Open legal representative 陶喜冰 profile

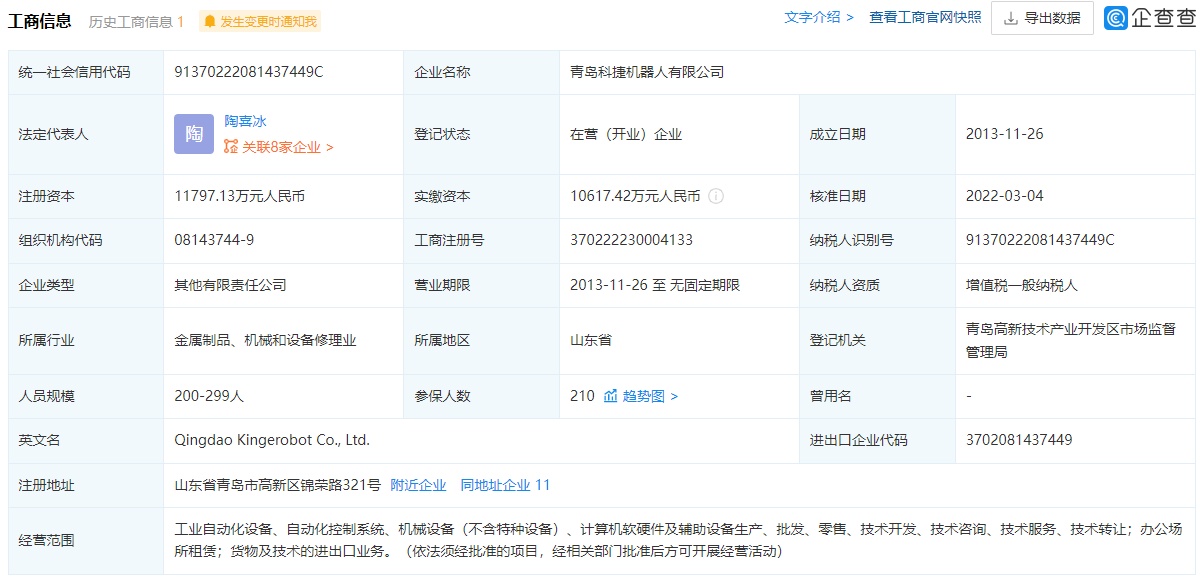click(245, 121)
